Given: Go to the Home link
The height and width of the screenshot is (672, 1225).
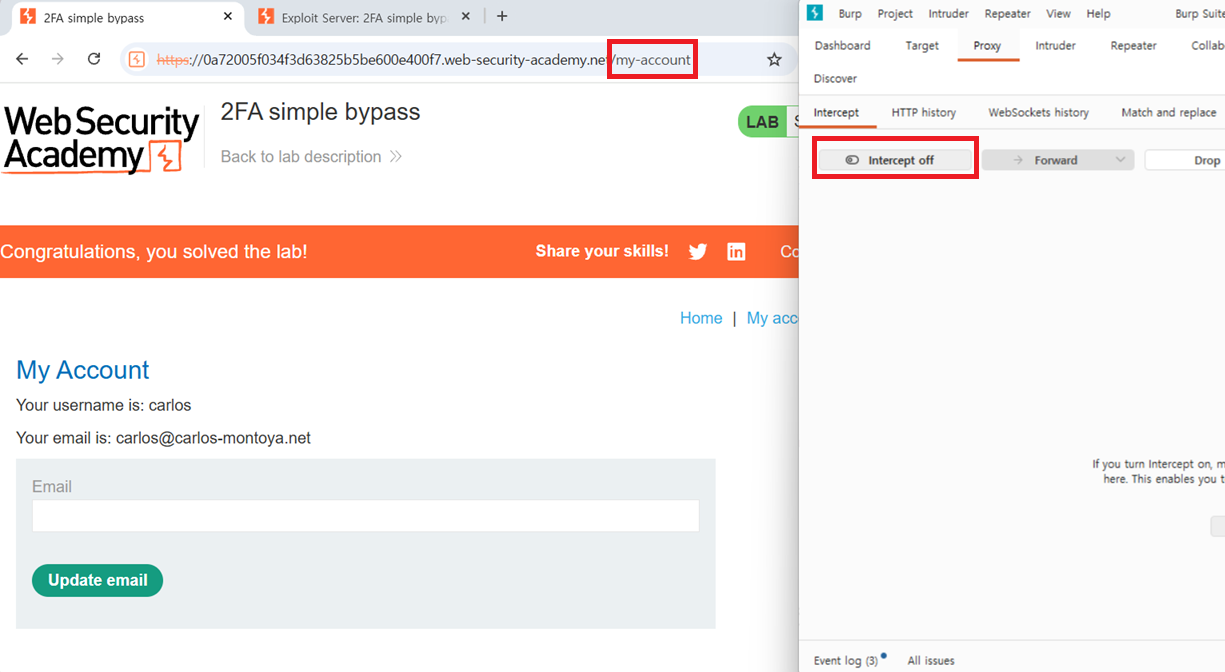Looking at the screenshot, I should (701, 318).
